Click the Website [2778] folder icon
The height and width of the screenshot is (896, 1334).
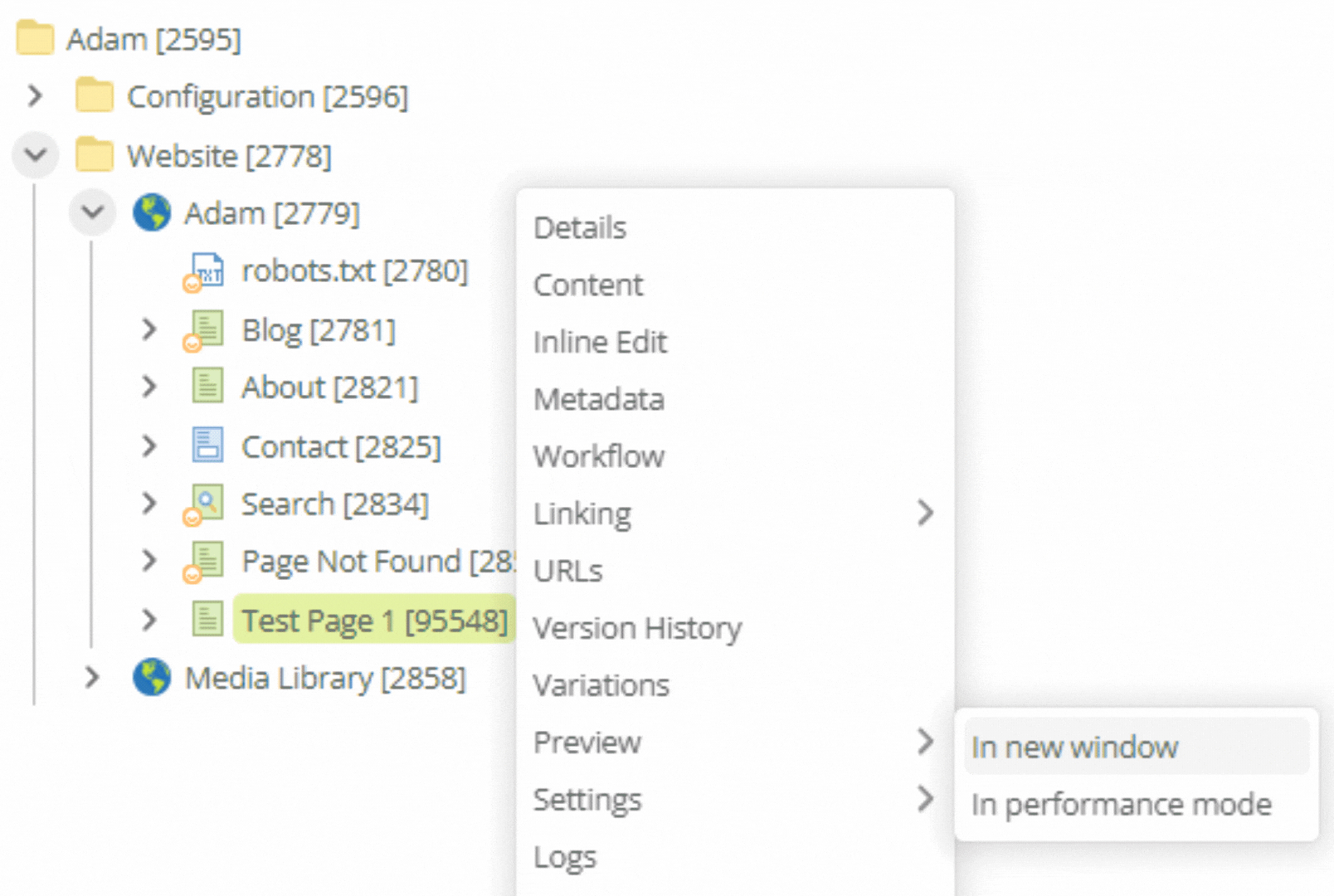[94, 153]
